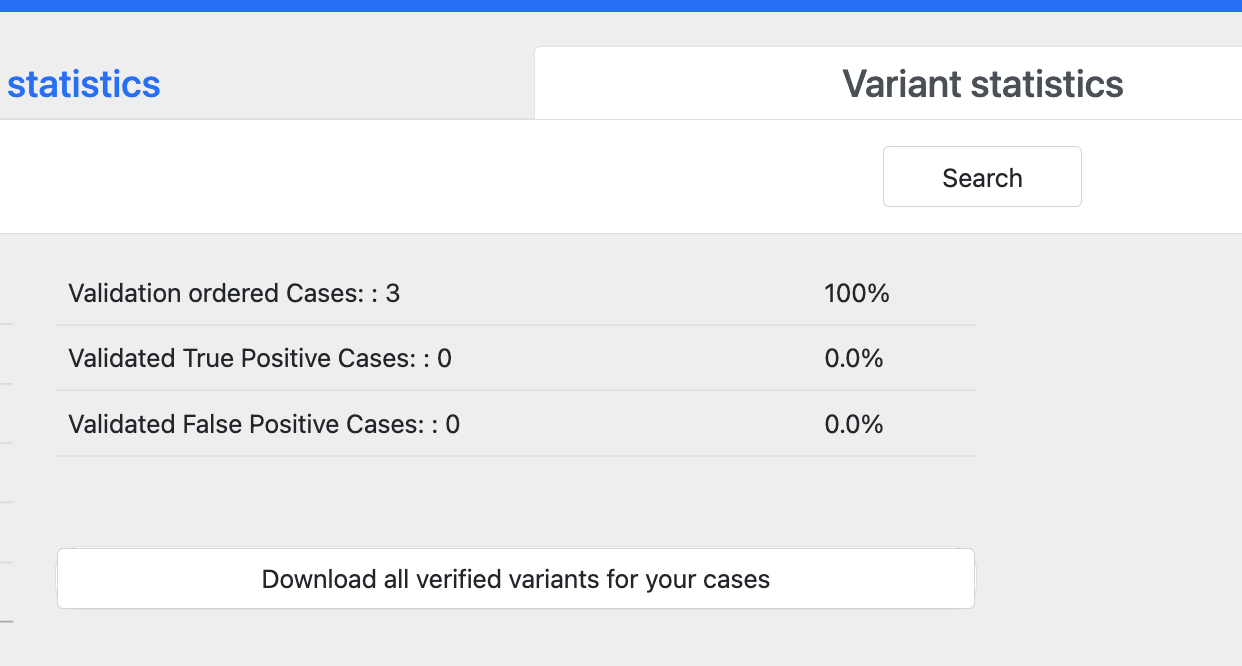The height and width of the screenshot is (666, 1242).
Task: Click the 0.0% value for True Positive Cases
Action: (x=853, y=358)
